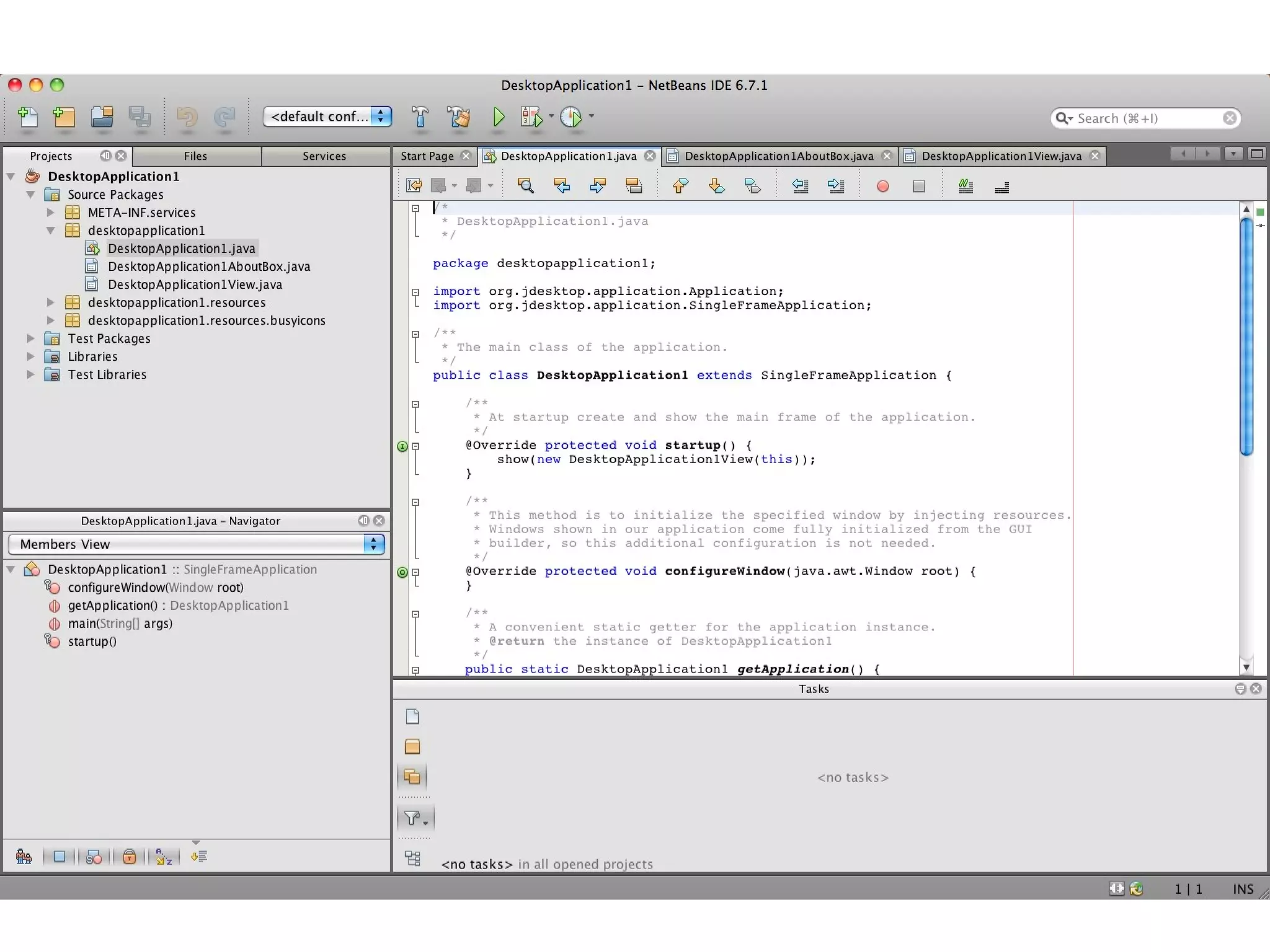Click the Redo arrow icon
The width and height of the screenshot is (1270, 952).
tap(224, 117)
